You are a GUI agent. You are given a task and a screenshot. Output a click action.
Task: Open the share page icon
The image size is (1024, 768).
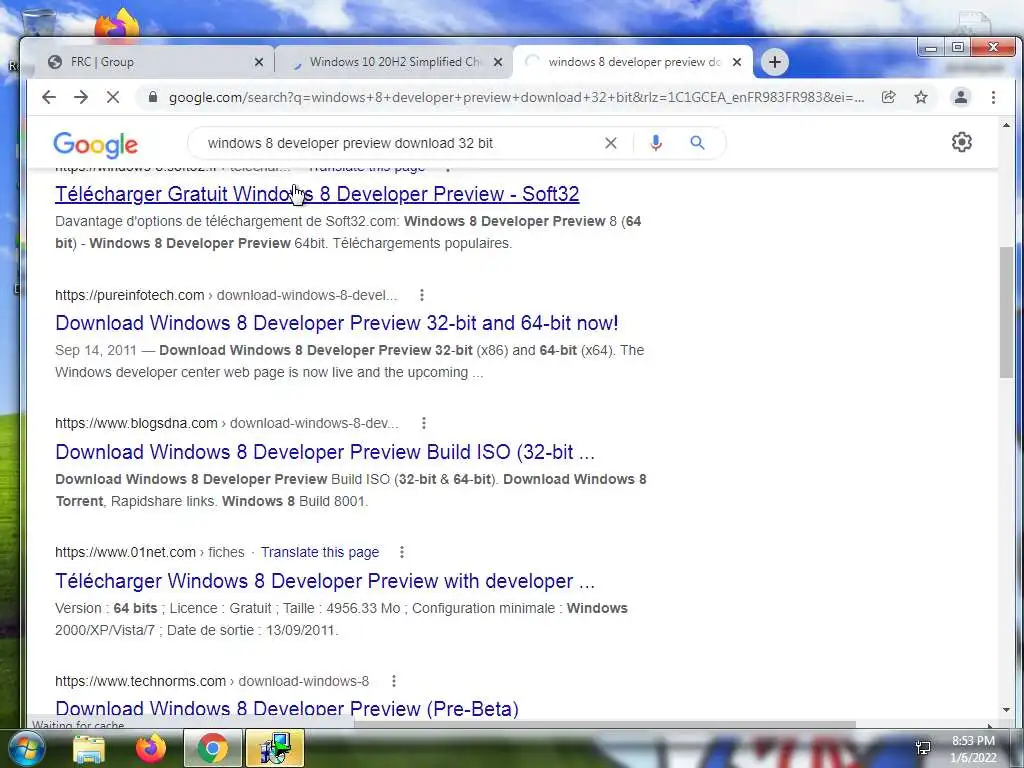888,97
